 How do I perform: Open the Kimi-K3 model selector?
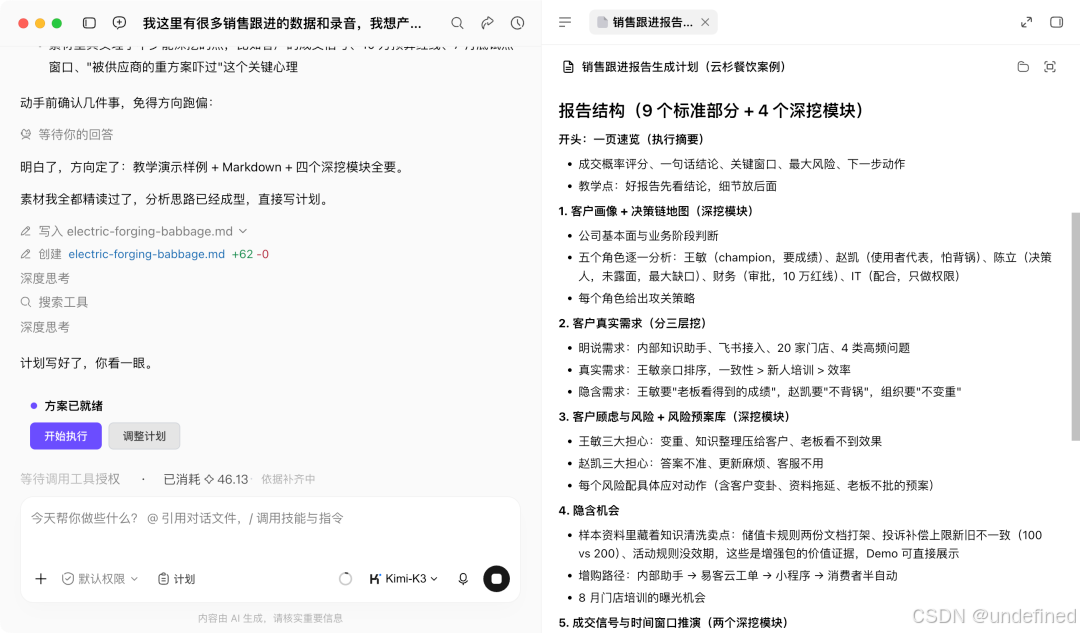point(403,579)
